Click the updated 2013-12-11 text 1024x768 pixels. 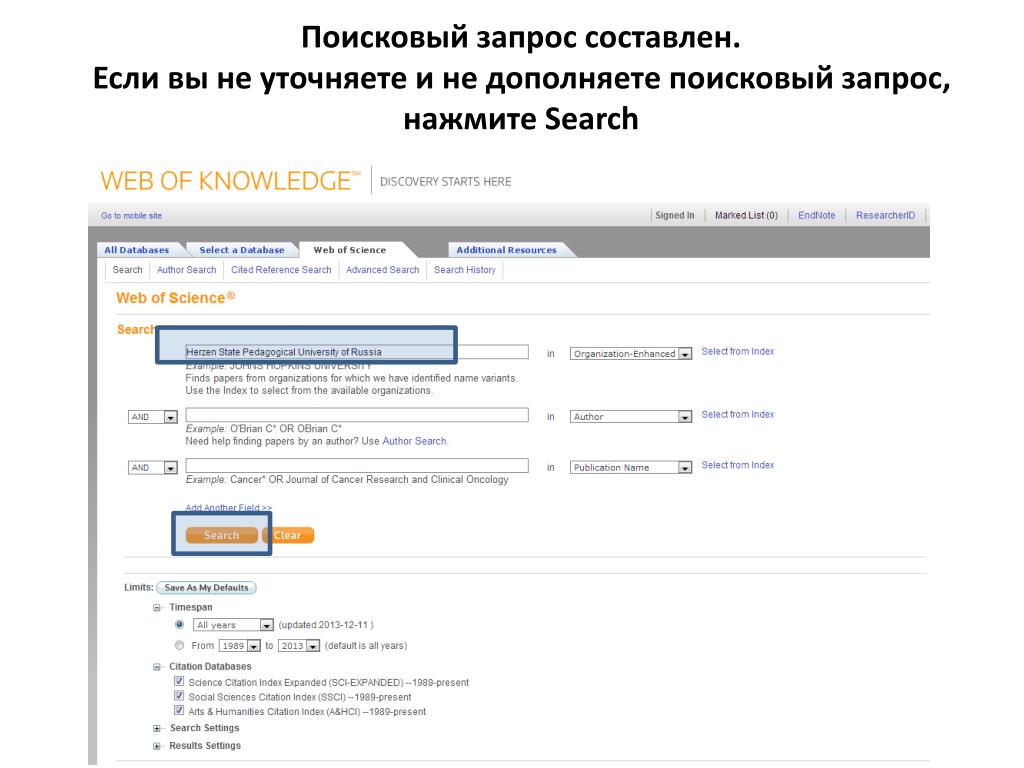click(x=326, y=625)
